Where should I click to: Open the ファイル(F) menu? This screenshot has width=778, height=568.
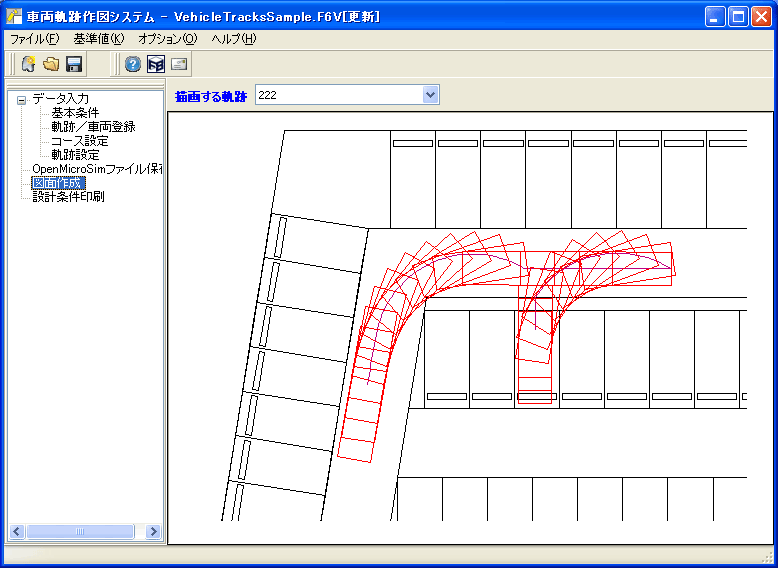click(35, 39)
